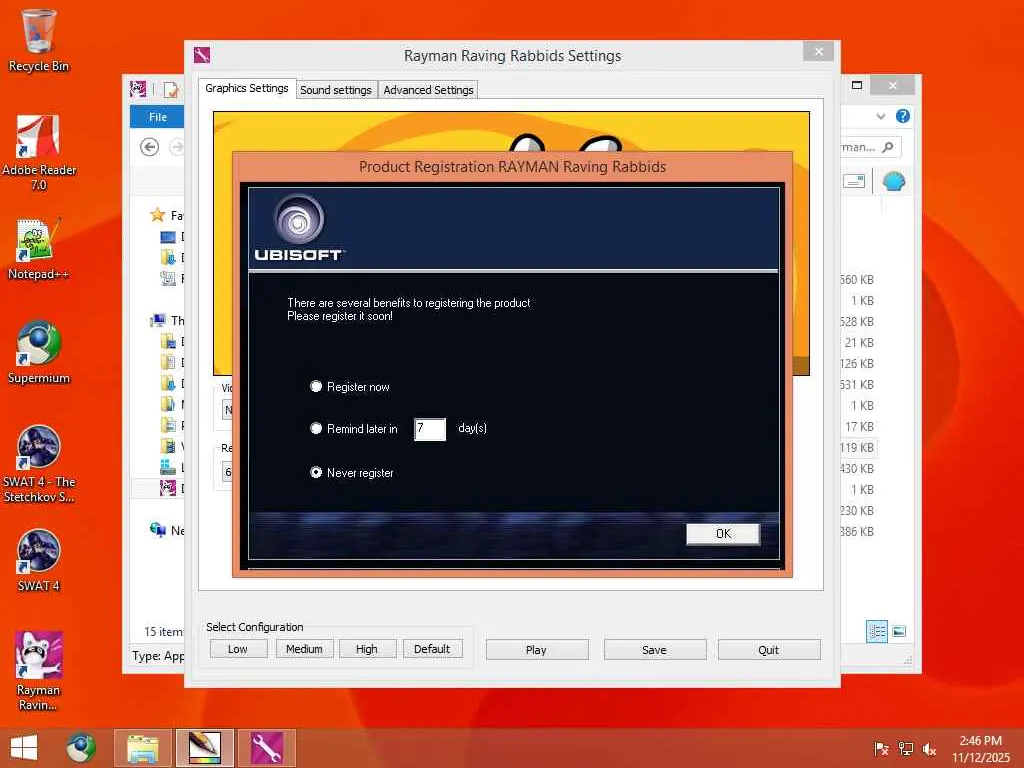The image size is (1024, 768).
Task: Select the Register now radio button
Action: 316,387
